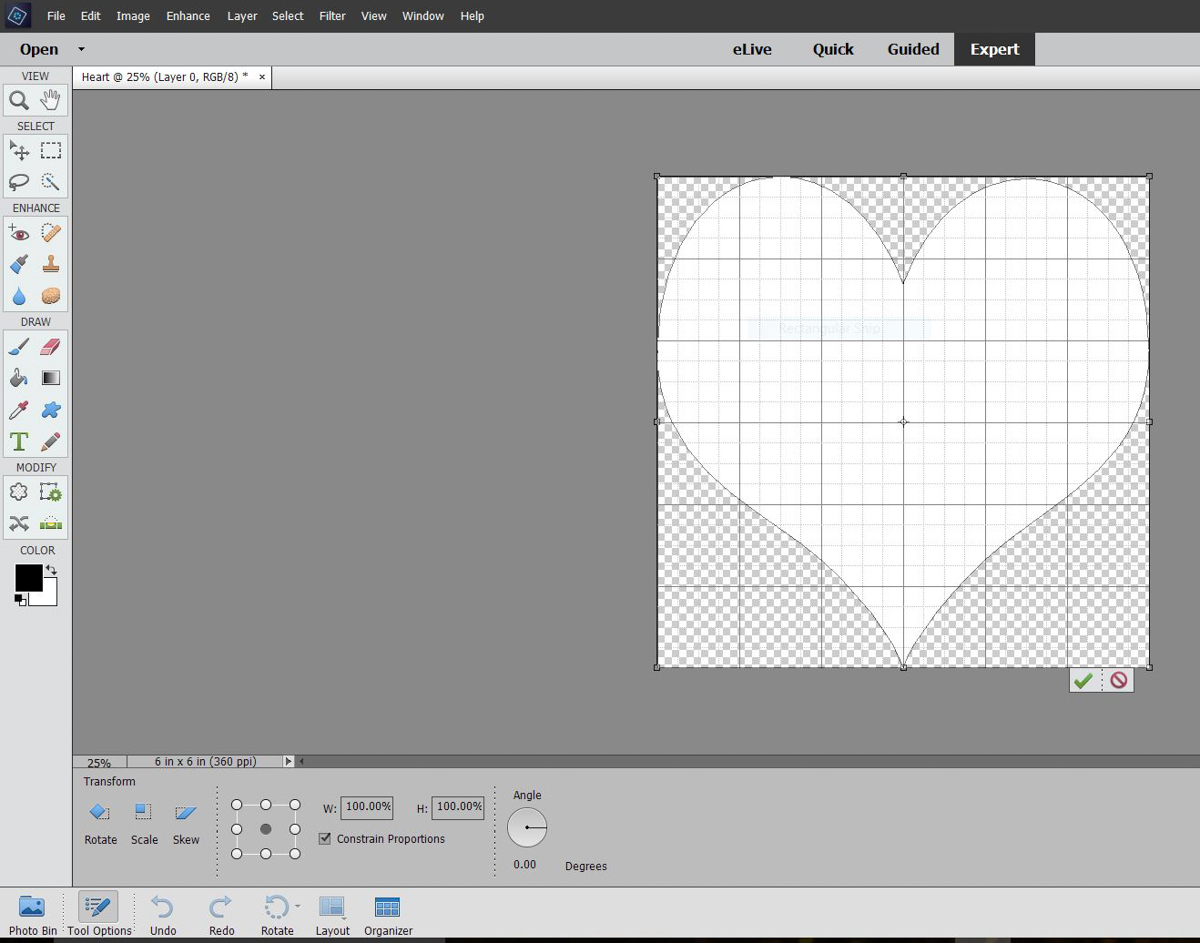Screen dimensions: 1200x943
Task: Select the Type tool
Action: point(19,441)
